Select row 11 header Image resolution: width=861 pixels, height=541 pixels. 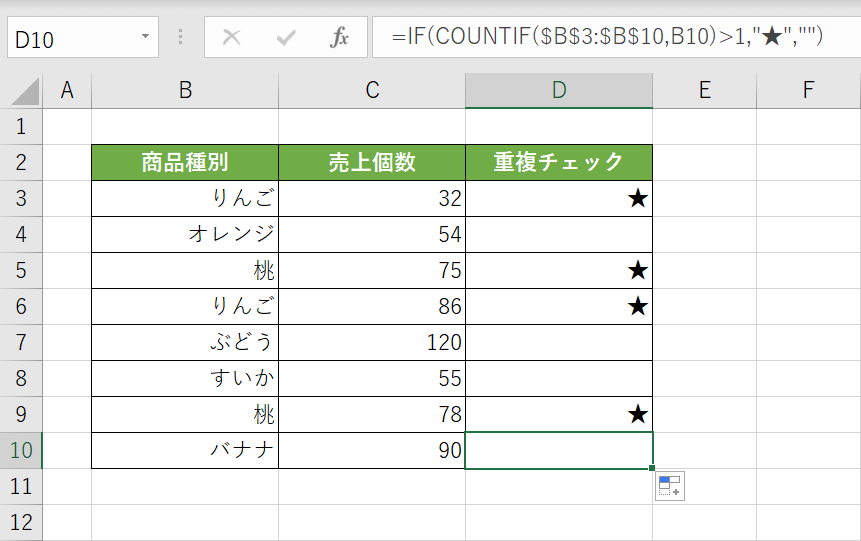[x=21, y=486]
